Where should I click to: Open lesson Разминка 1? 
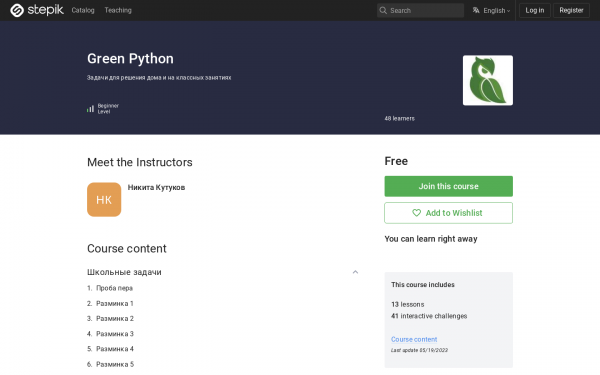point(115,303)
